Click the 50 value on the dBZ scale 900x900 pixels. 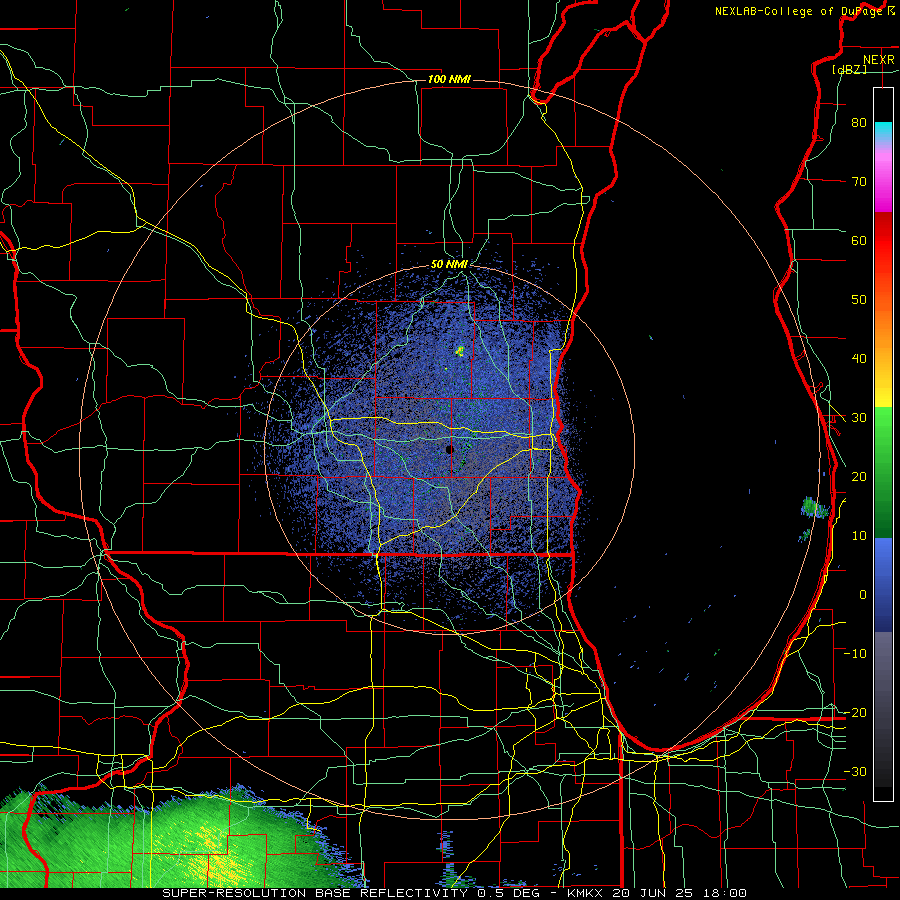(x=859, y=300)
